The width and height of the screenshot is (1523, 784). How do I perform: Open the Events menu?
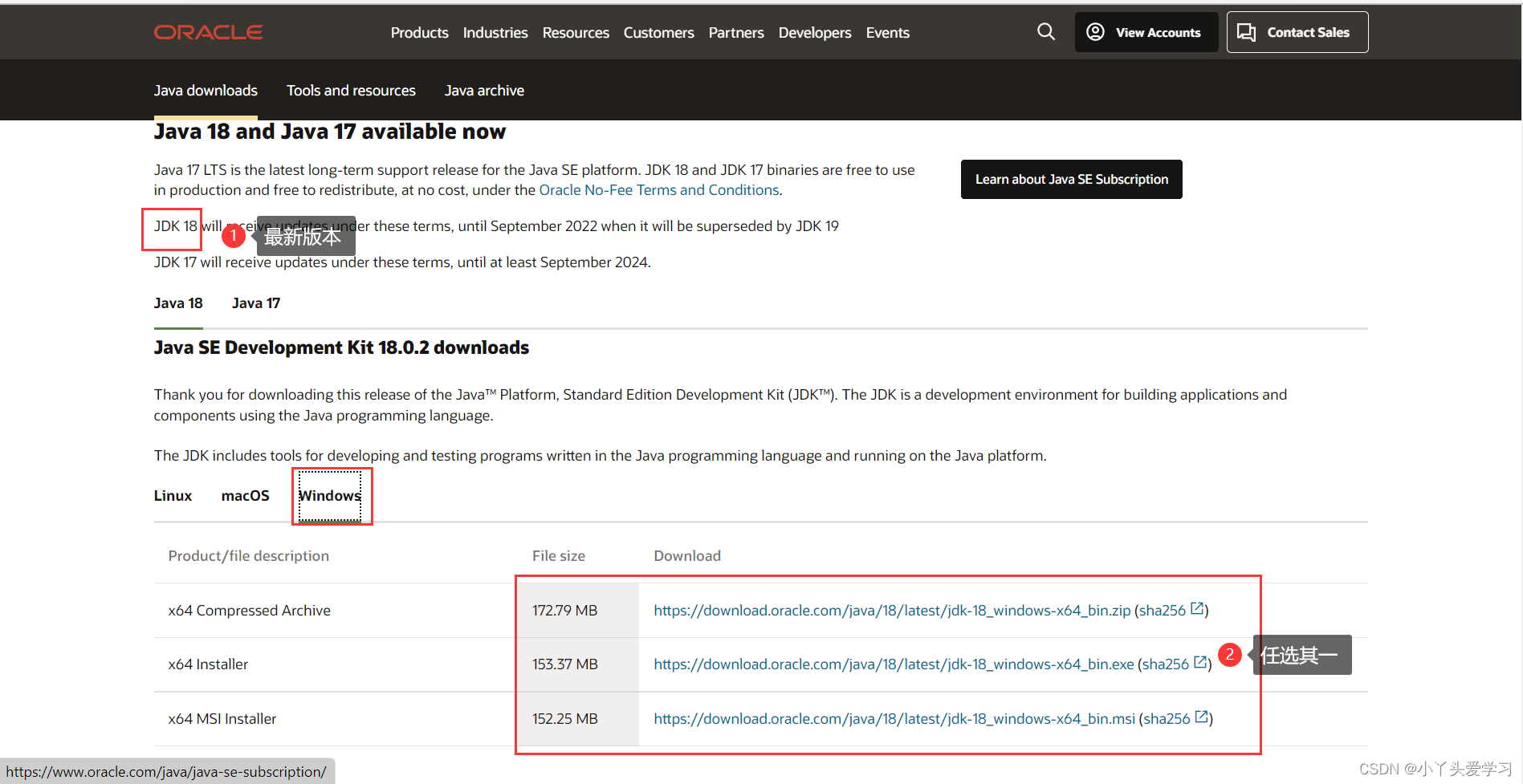887,33
